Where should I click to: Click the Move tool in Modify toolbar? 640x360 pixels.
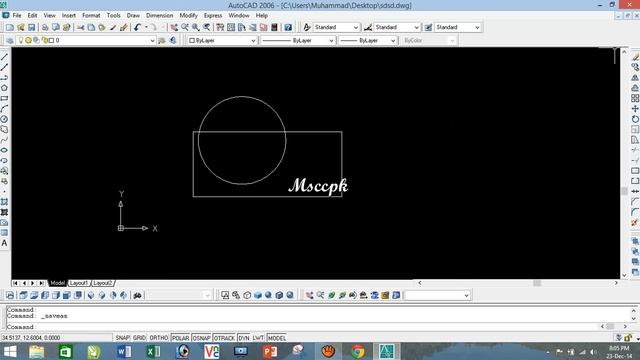[635, 109]
